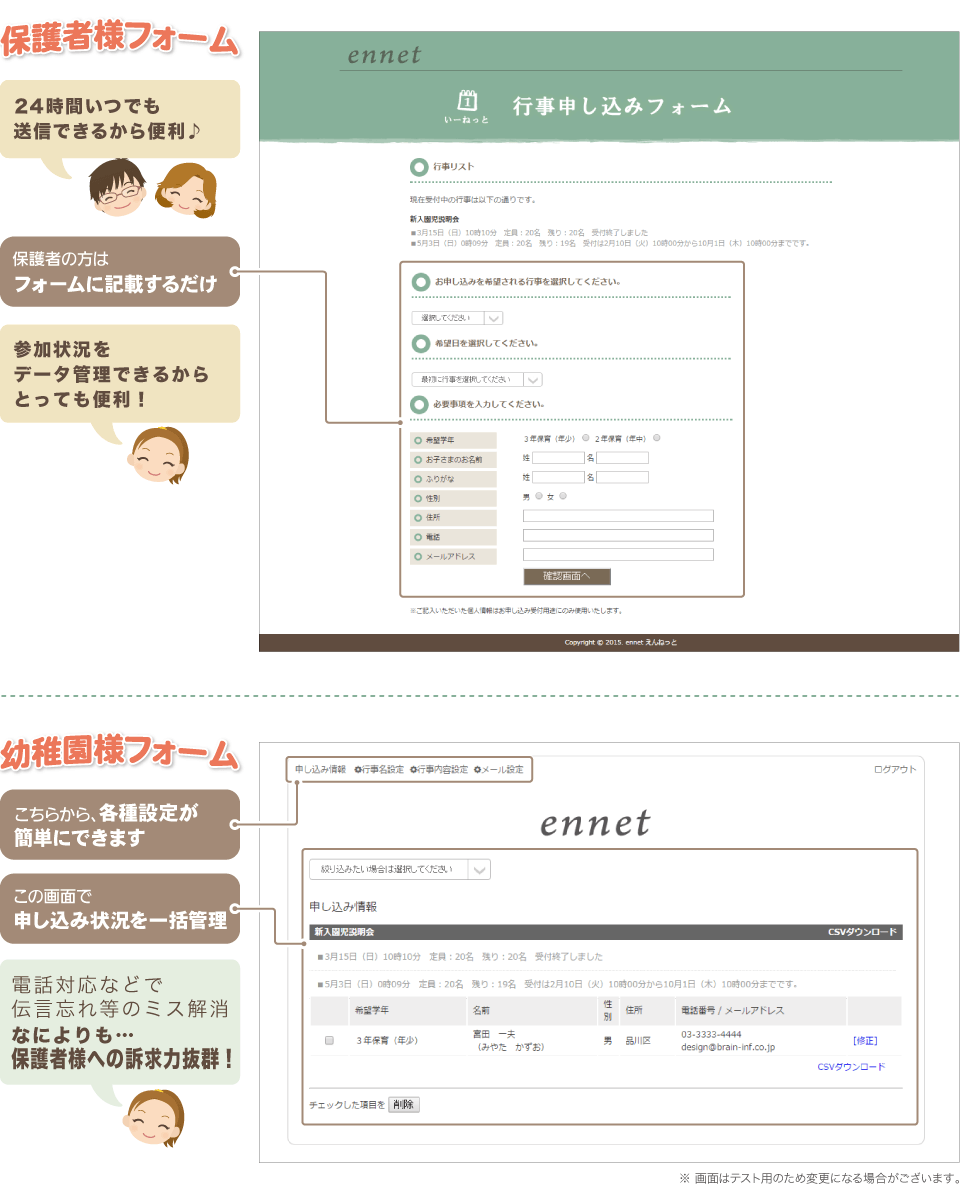Open the 選択してください event dropdown

click(457, 318)
